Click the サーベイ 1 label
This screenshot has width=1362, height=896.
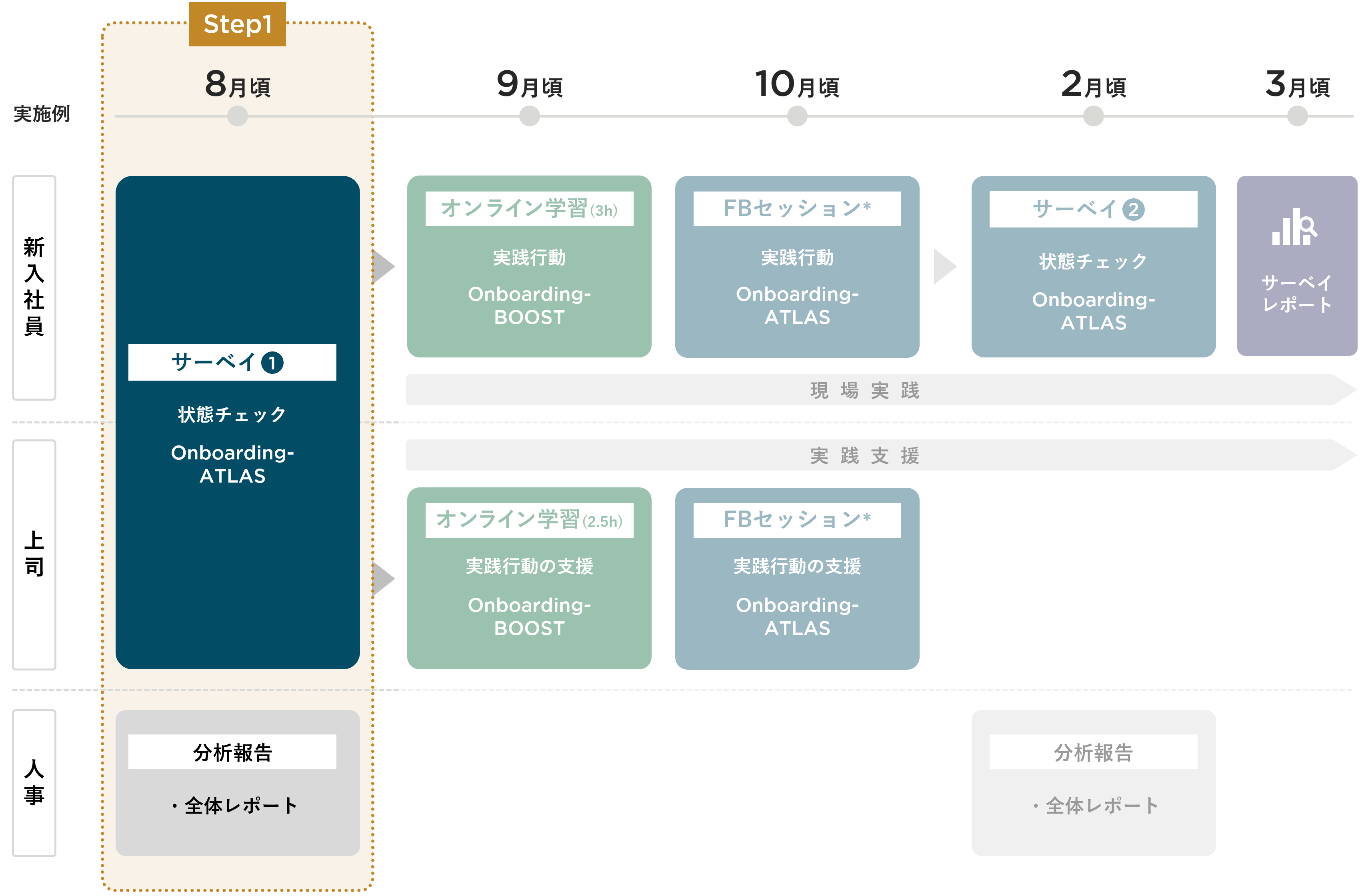(x=232, y=362)
